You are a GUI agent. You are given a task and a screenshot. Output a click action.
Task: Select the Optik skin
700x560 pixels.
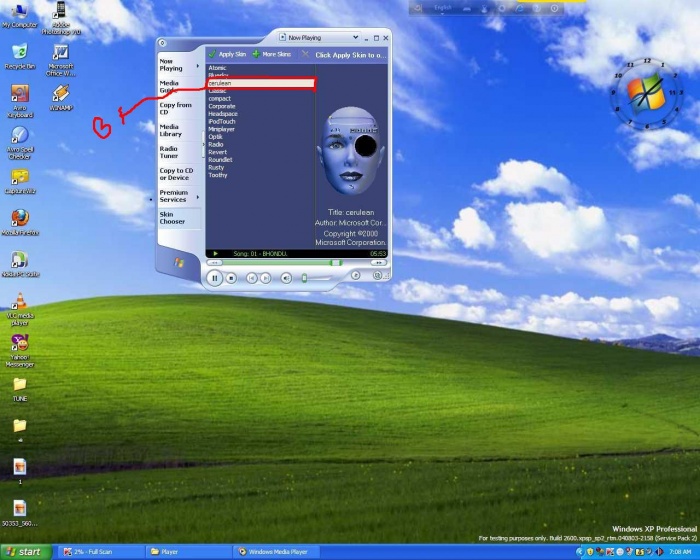[215, 137]
